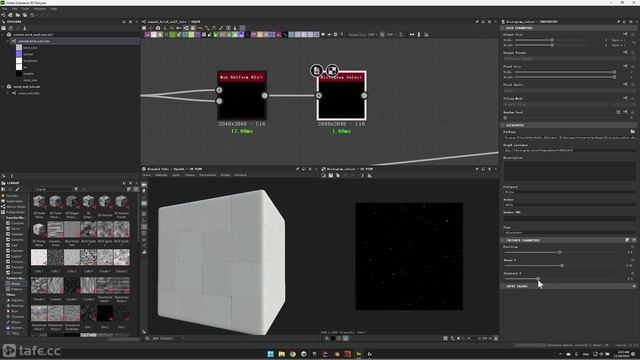Click the checker badge above Histogram Select node

(x=332, y=71)
